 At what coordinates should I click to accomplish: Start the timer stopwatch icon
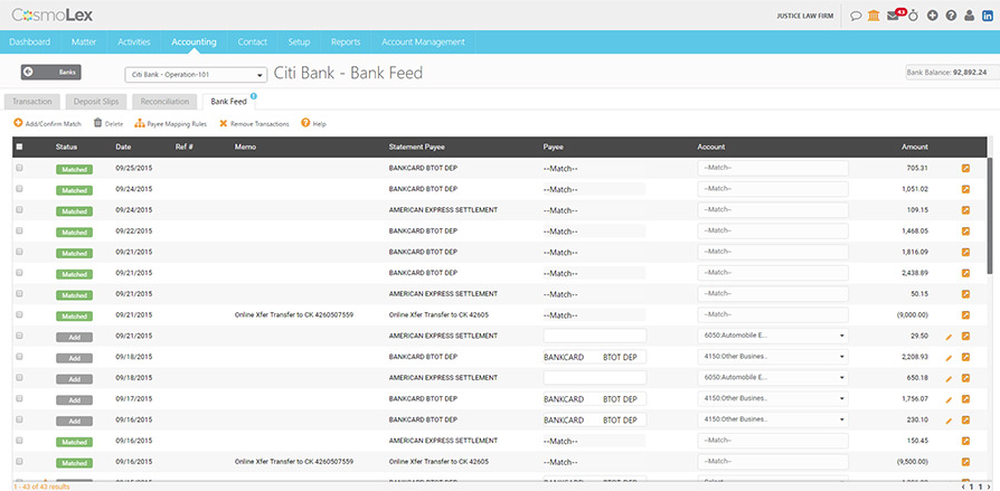[x=913, y=16]
